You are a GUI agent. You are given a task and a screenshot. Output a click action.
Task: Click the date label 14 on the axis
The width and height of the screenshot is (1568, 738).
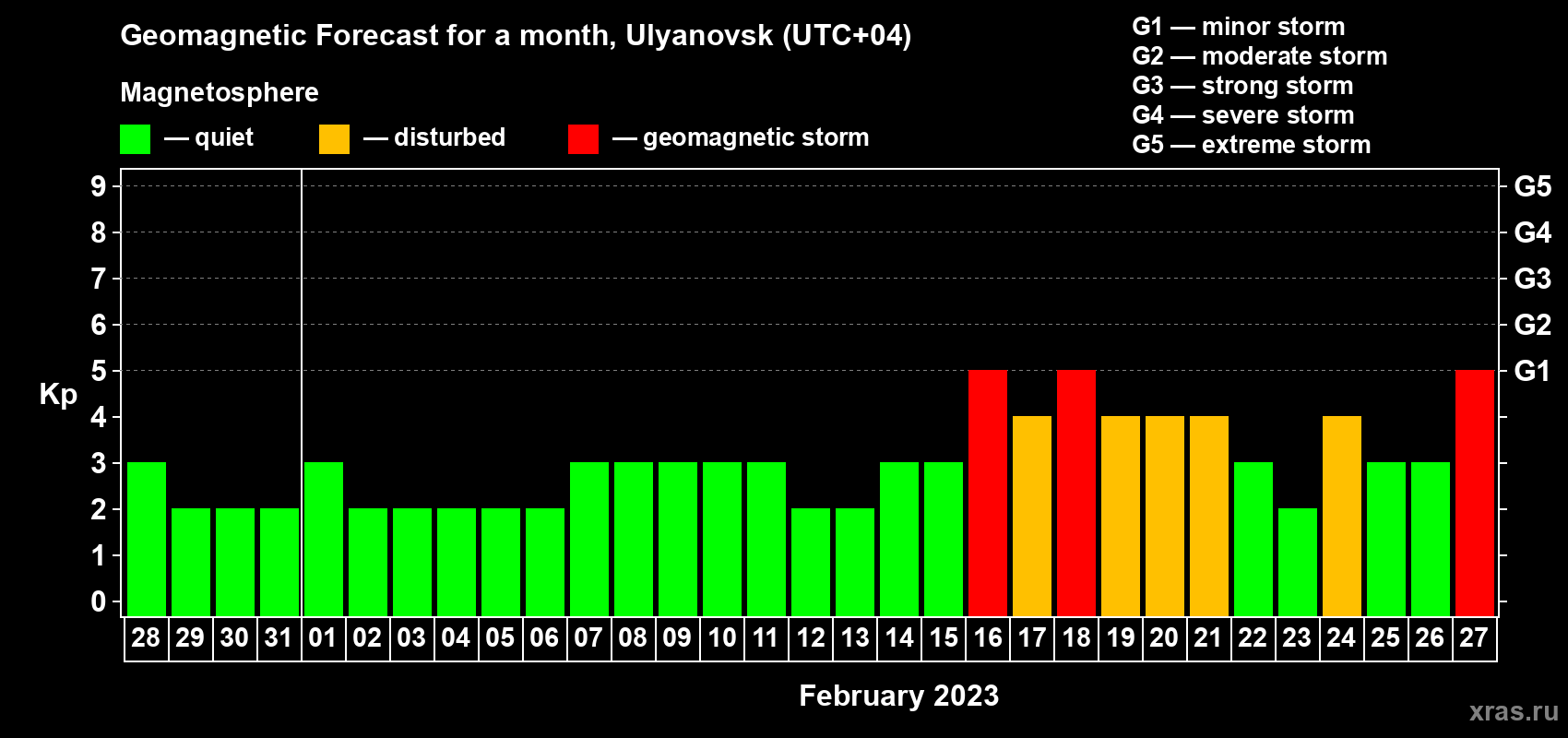pyautogui.click(x=899, y=638)
